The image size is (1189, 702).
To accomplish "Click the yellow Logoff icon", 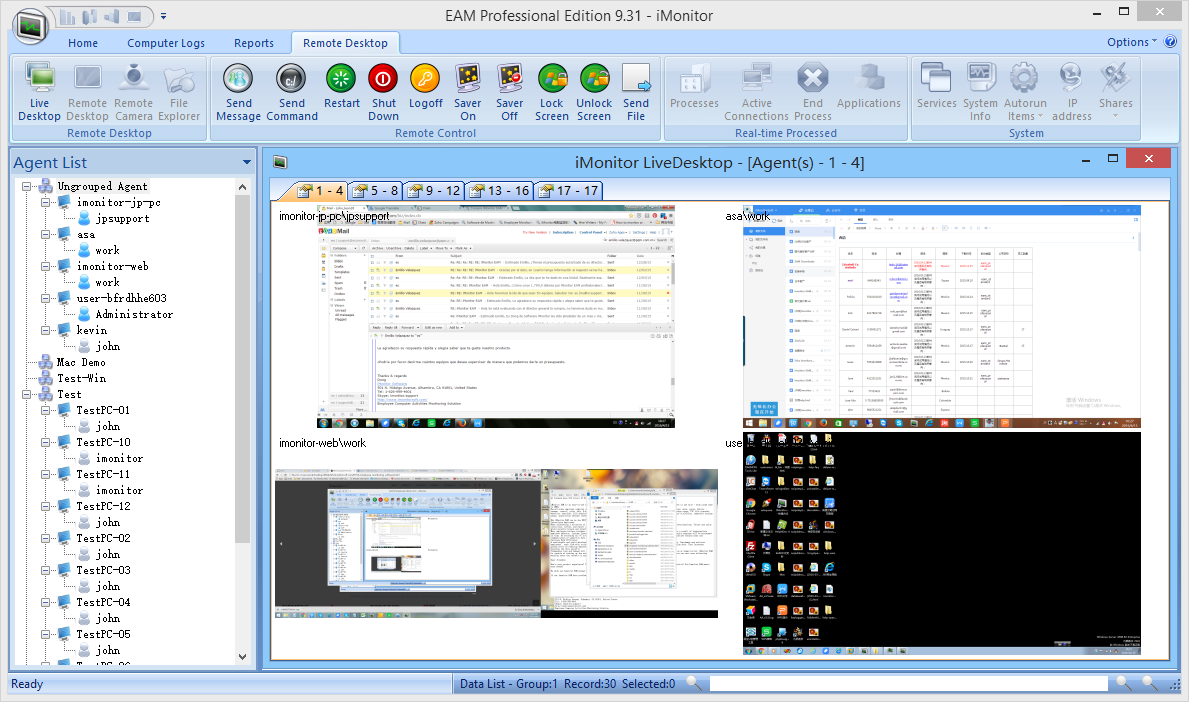I will click(425, 92).
